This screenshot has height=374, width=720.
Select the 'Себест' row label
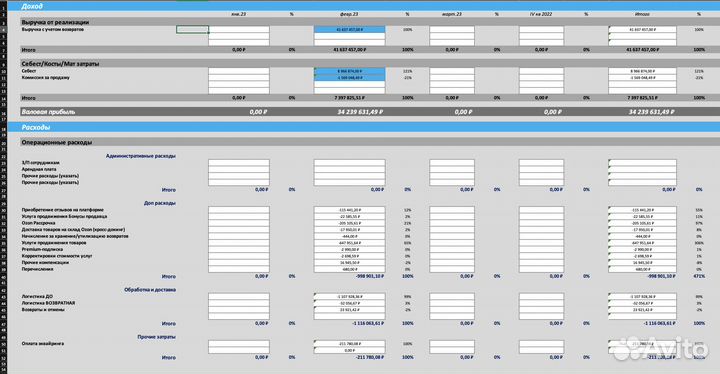(29, 71)
